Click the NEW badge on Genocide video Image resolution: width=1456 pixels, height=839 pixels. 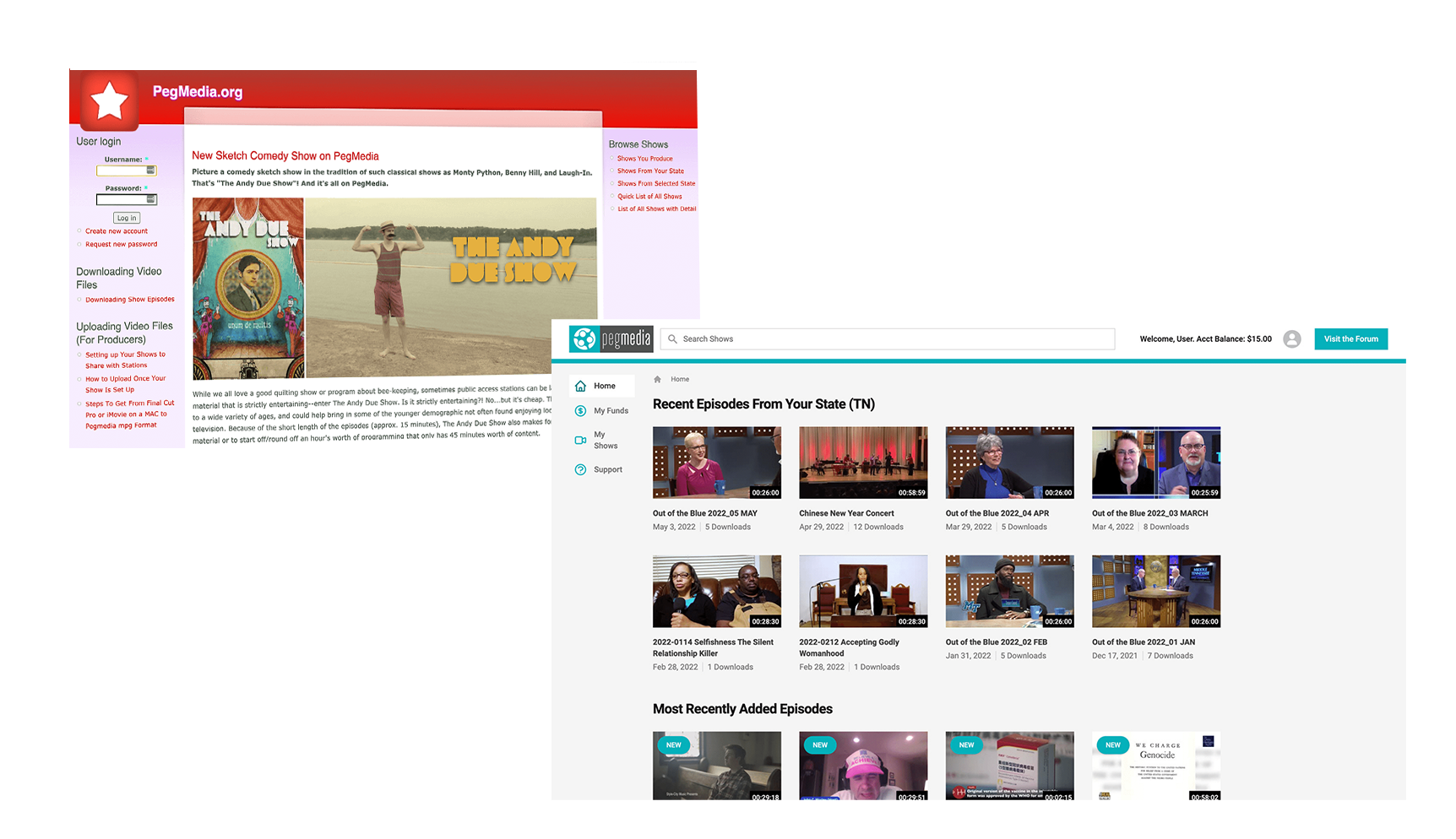click(1113, 745)
